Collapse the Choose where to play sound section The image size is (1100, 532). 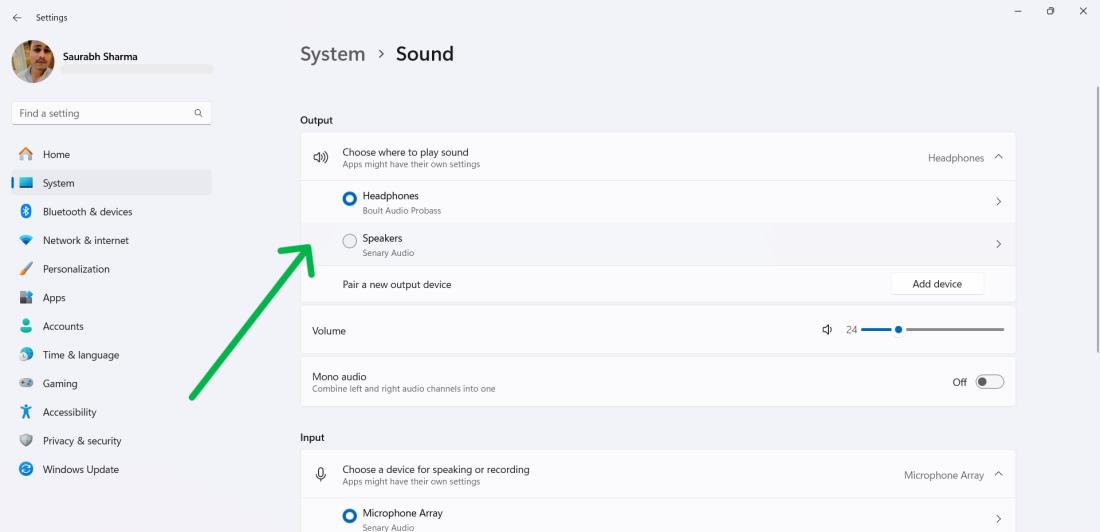point(998,157)
